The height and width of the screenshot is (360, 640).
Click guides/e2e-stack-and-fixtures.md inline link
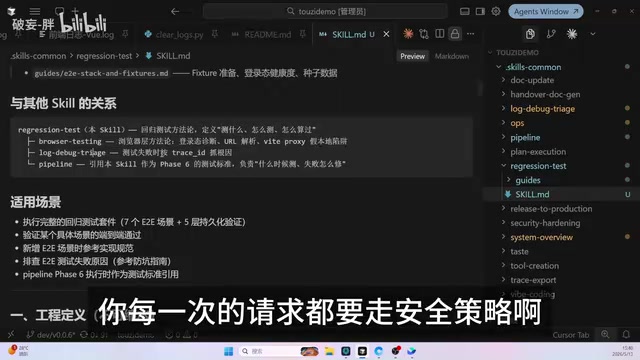click(x=101, y=73)
